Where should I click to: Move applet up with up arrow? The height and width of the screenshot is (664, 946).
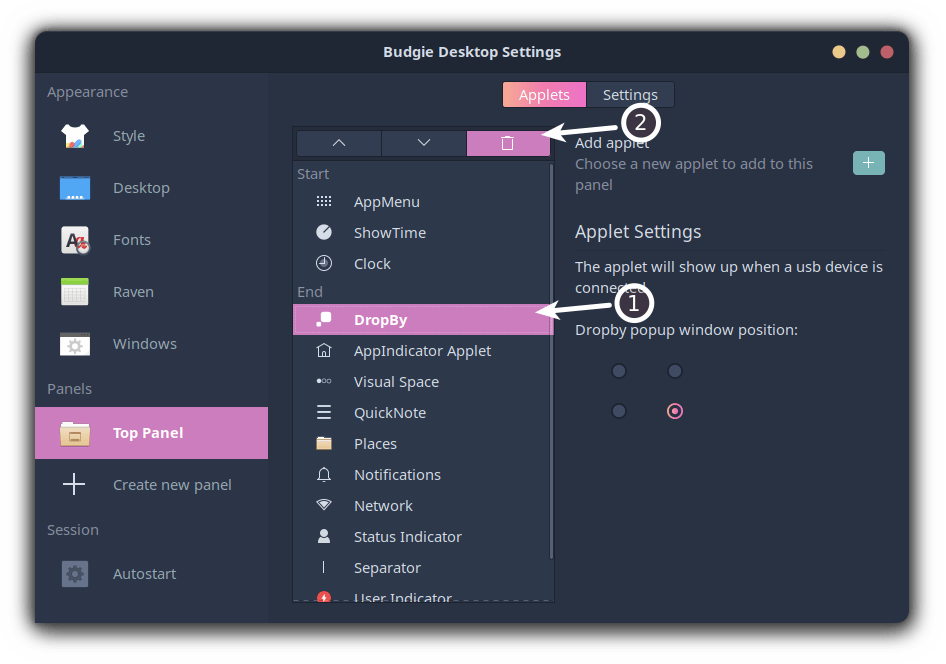338,143
